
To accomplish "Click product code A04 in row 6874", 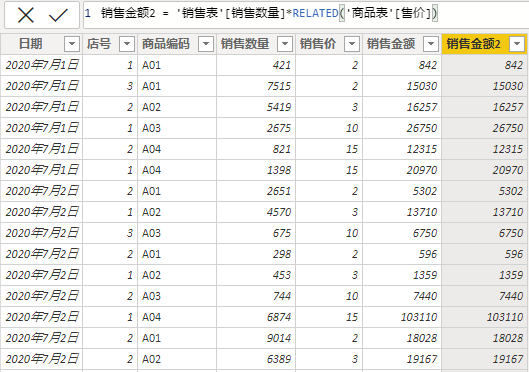I will [x=177, y=317].
